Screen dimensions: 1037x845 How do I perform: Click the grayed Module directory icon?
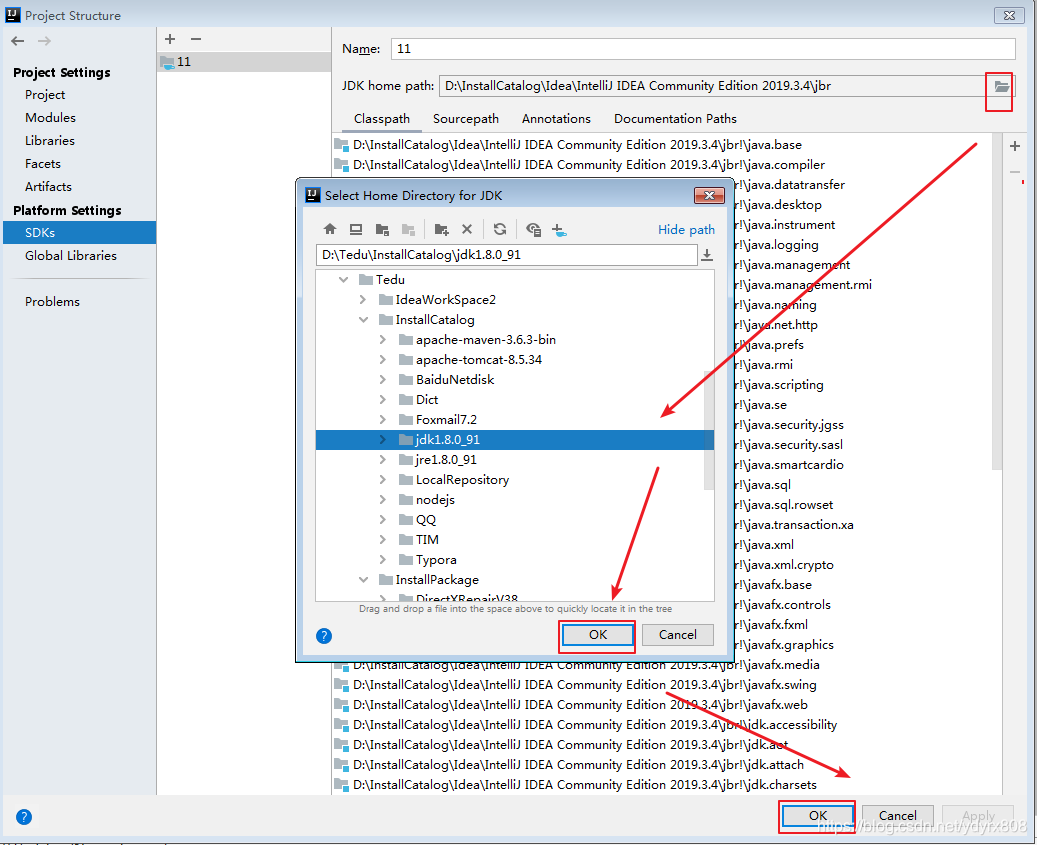[409, 229]
